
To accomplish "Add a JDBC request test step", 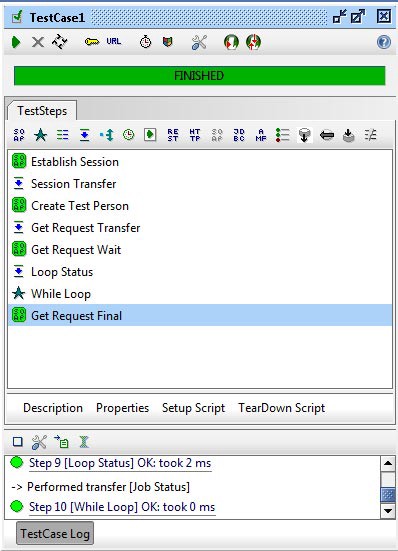I will [x=239, y=135].
